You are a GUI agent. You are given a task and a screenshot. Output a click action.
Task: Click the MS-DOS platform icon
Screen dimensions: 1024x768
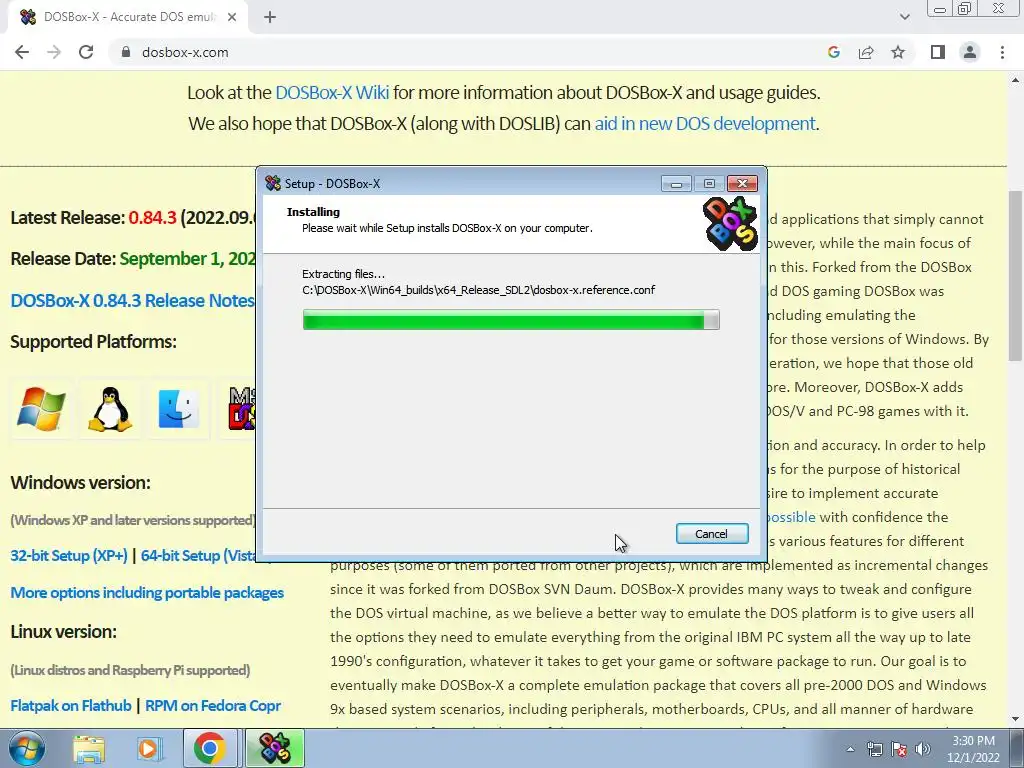tap(242, 409)
